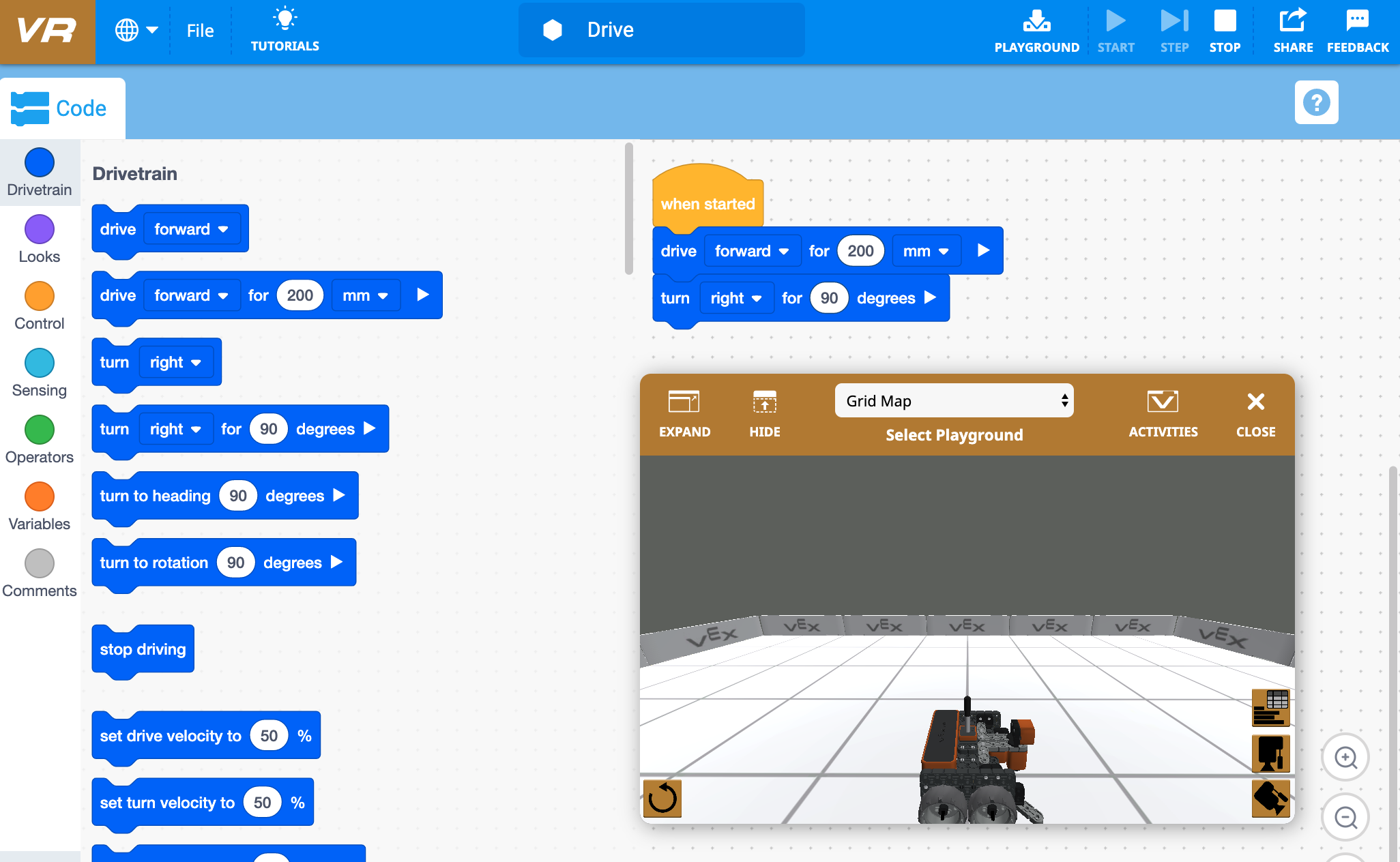
Task: Reset the robot's position in the playground
Action: click(x=662, y=799)
